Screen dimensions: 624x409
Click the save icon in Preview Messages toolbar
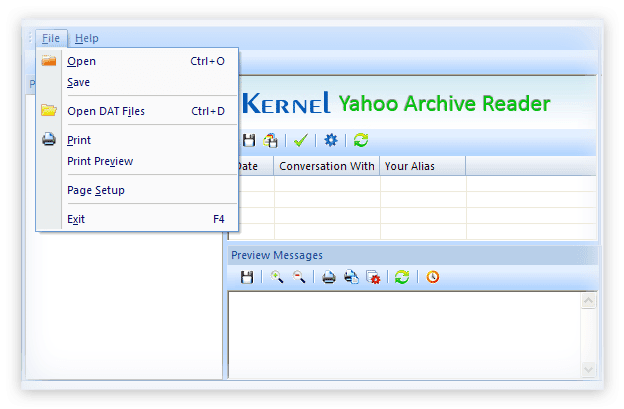(247, 277)
